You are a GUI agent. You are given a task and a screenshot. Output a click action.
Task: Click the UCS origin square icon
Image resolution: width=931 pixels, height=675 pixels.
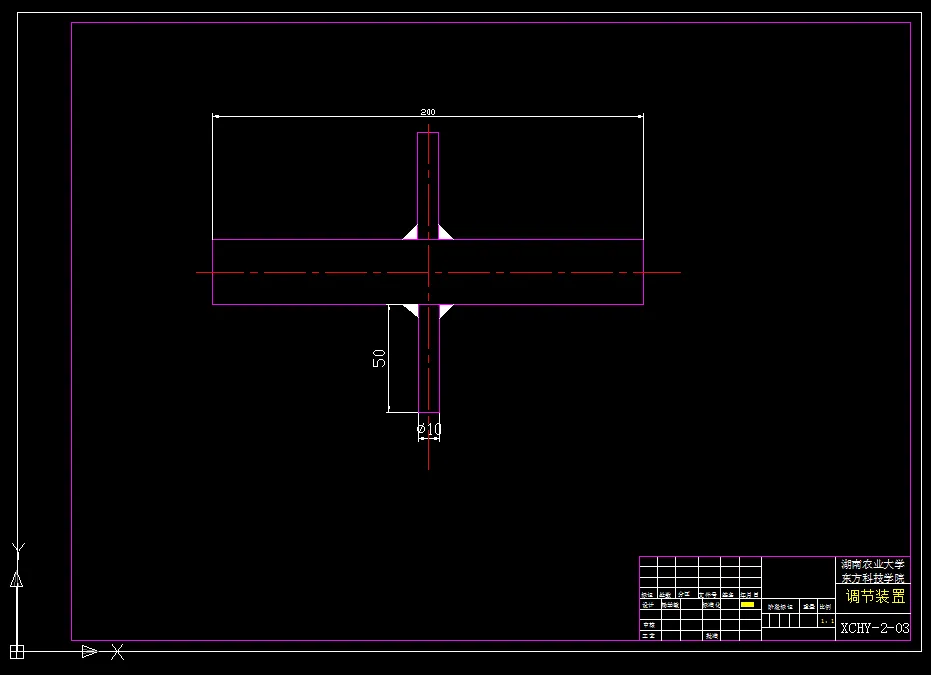pyautogui.click(x=17, y=651)
